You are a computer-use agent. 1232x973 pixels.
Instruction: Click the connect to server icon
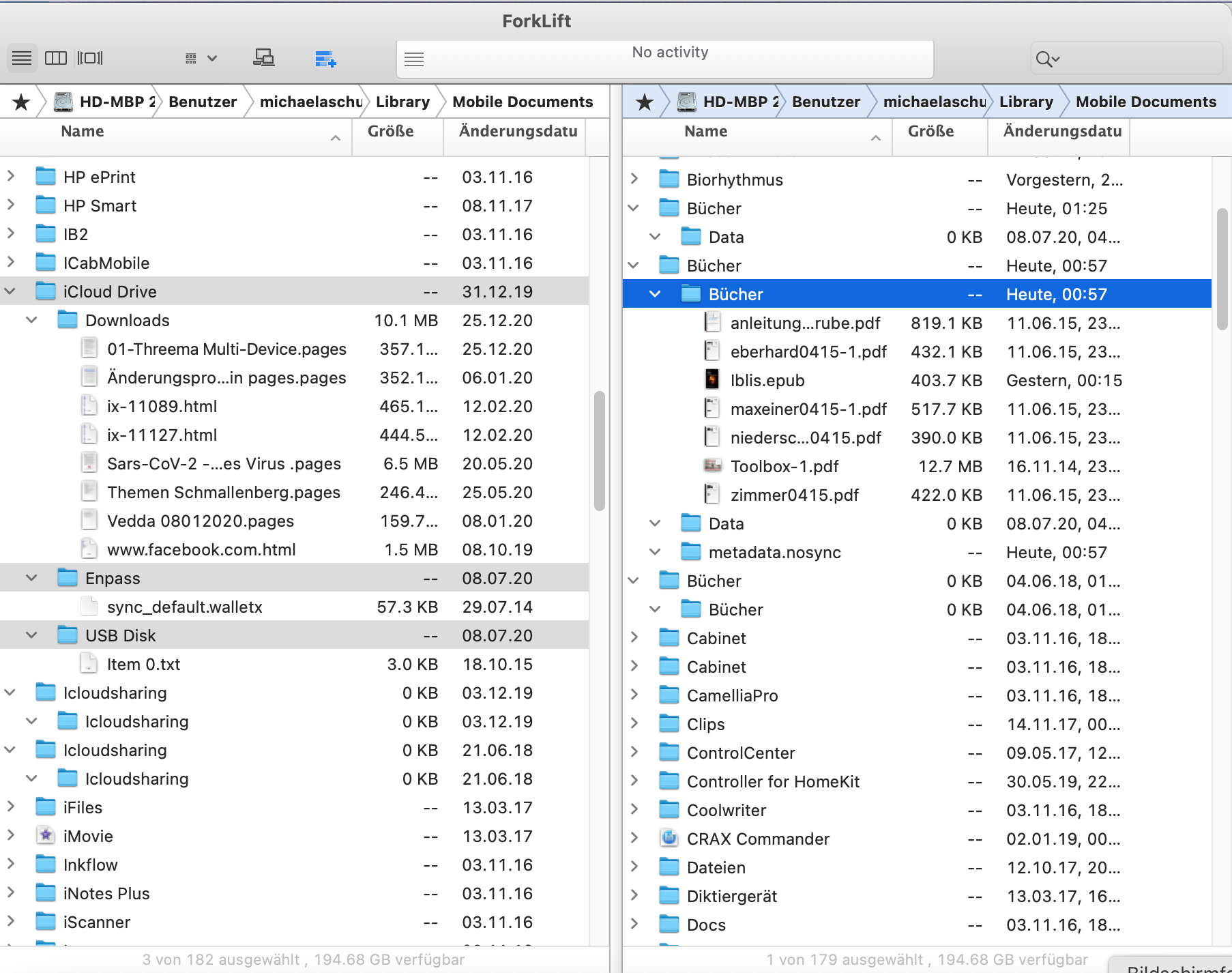tap(263, 59)
